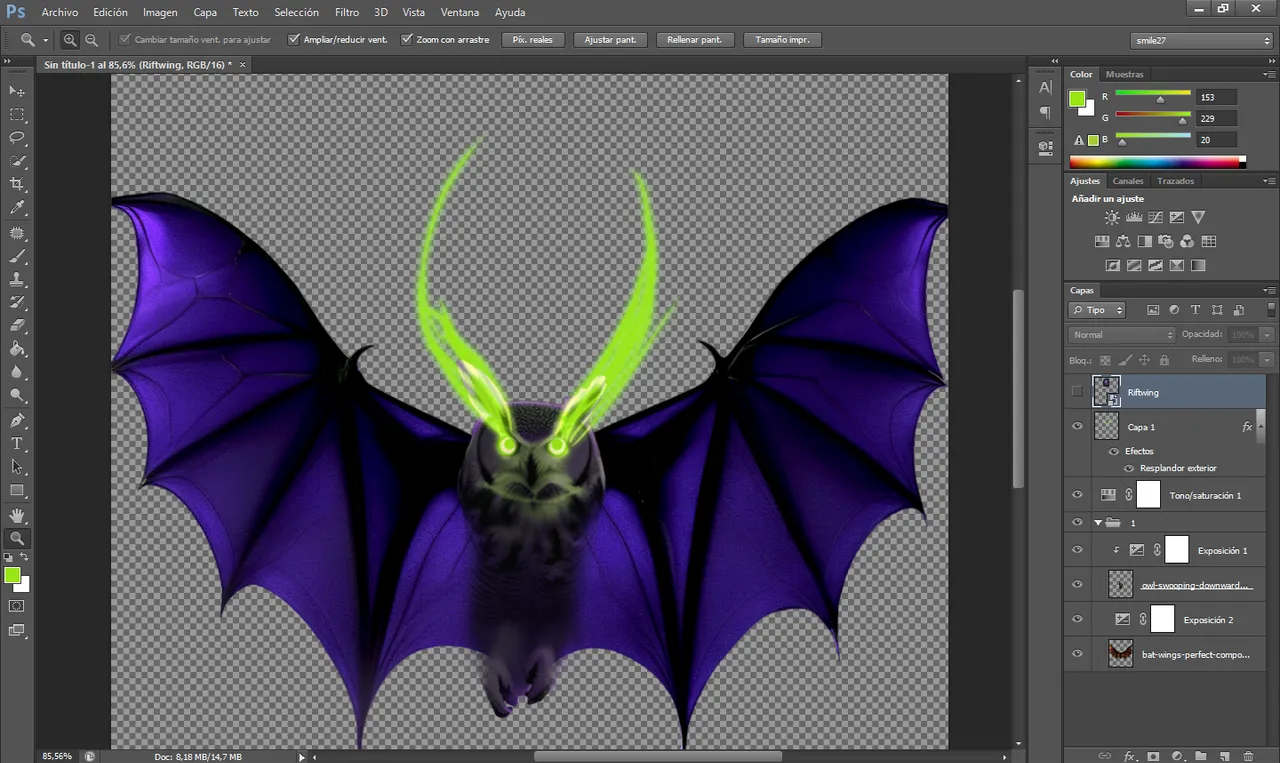Hide the bat-wings-perfect-compo layer
1280x763 pixels.
pos(1077,654)
